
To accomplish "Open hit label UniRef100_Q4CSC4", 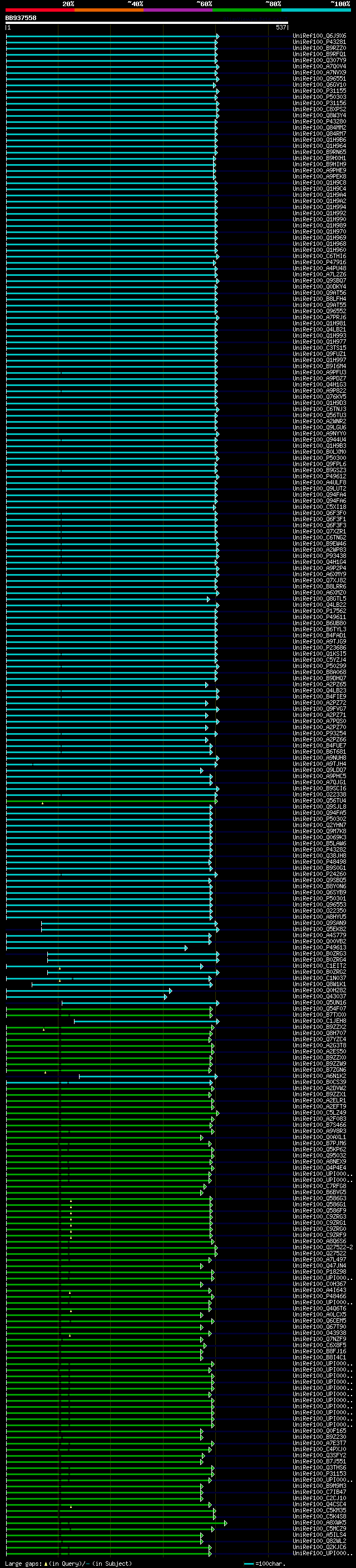I will [x=319, y=1503].
